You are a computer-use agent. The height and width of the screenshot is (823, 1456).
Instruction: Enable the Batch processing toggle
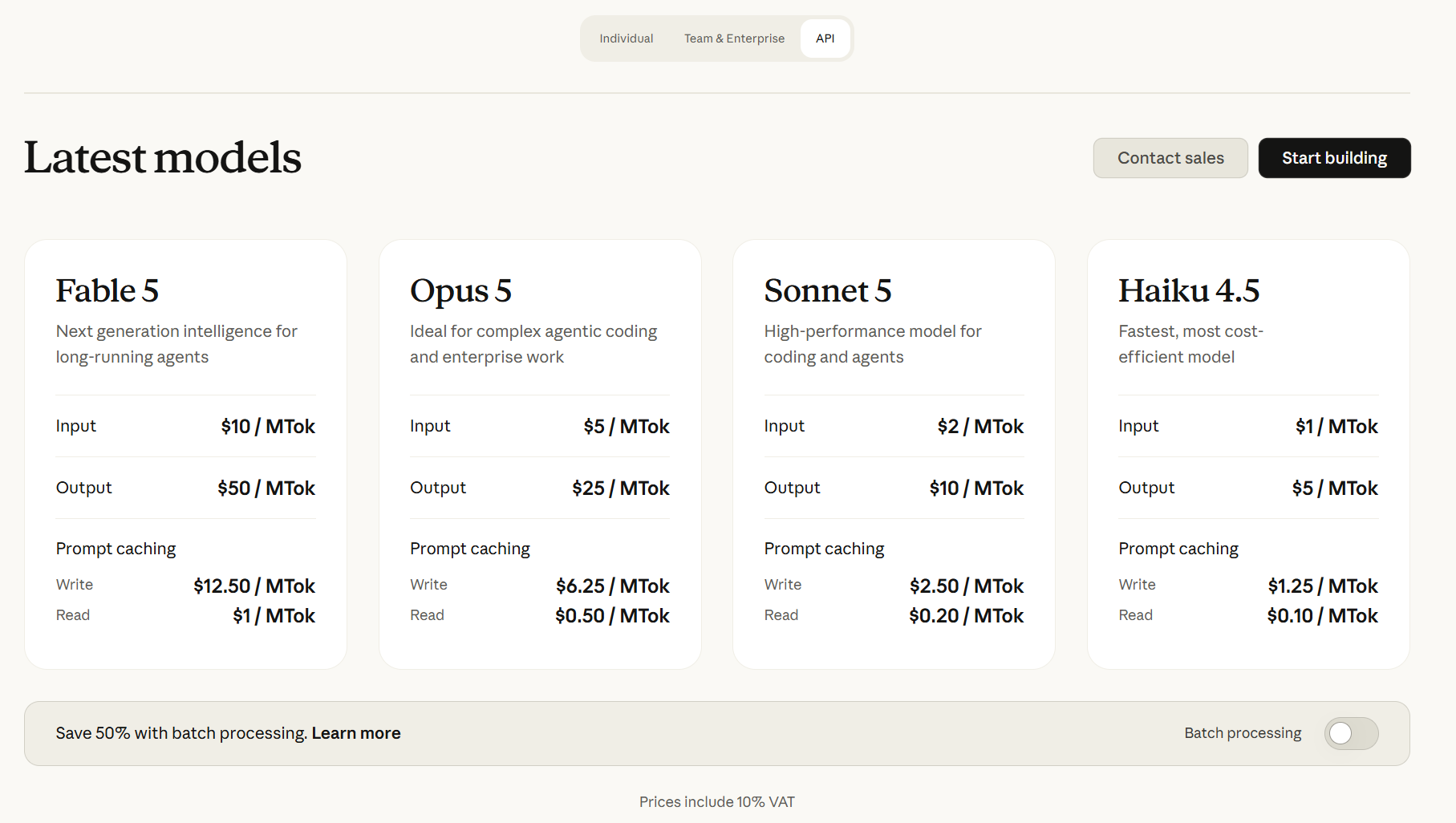click(x=1351, y=733)
